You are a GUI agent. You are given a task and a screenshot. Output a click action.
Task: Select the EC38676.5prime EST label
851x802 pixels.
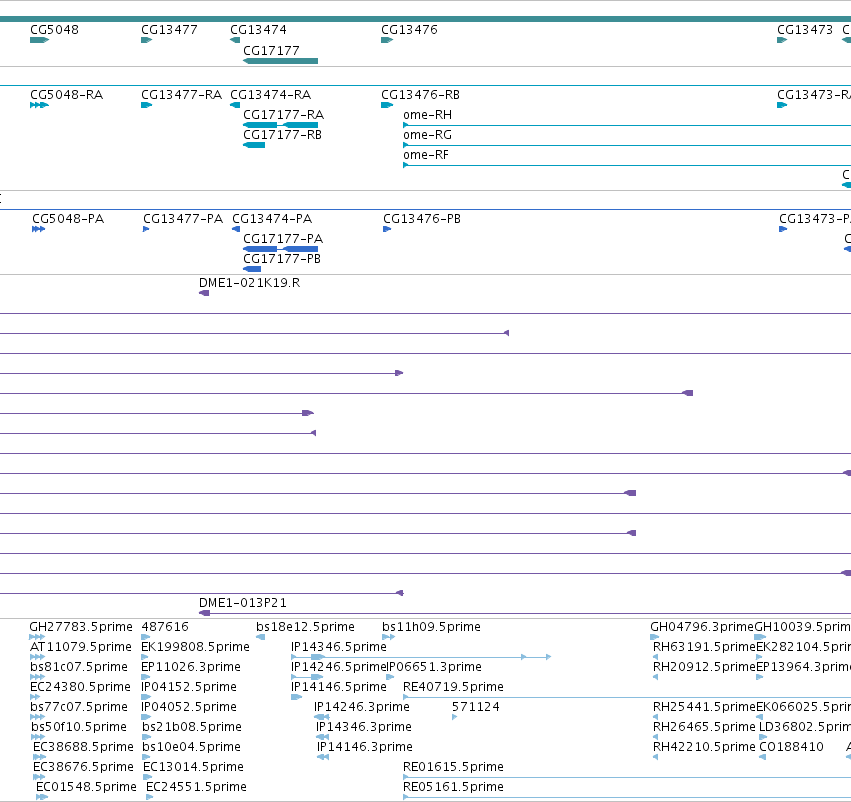pos(83,768)
